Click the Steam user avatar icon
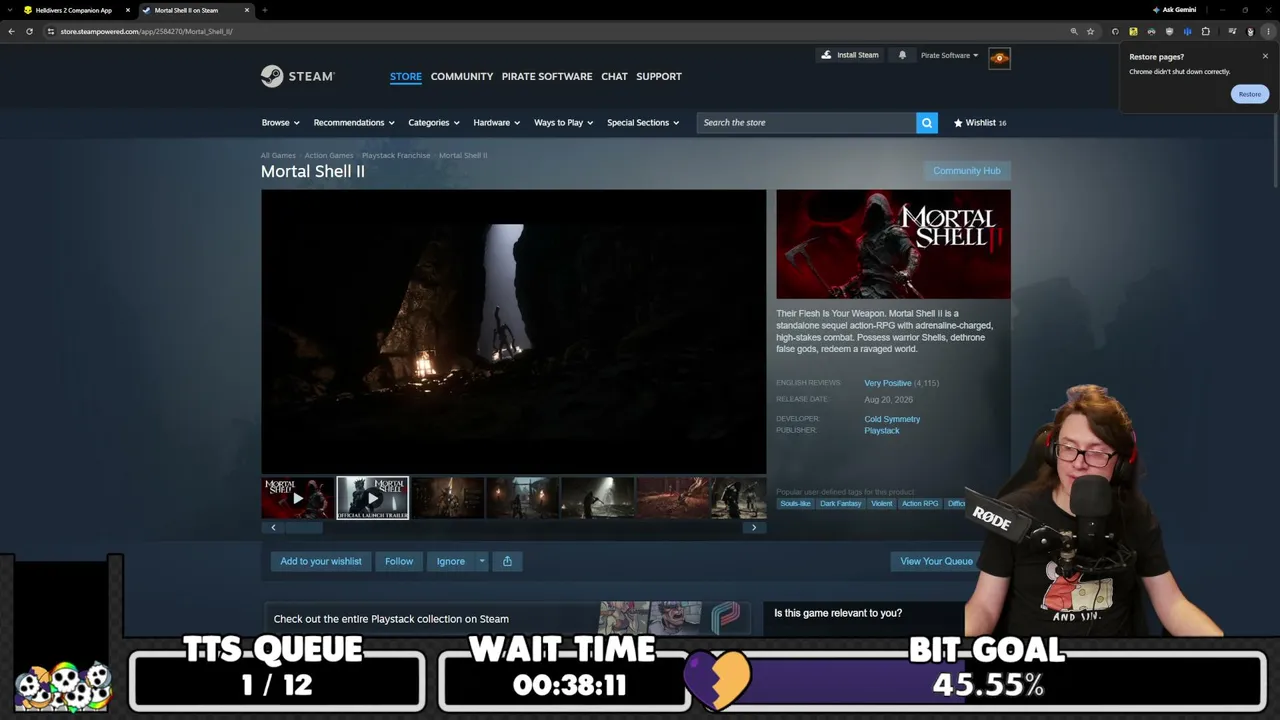 click(999, 58)
